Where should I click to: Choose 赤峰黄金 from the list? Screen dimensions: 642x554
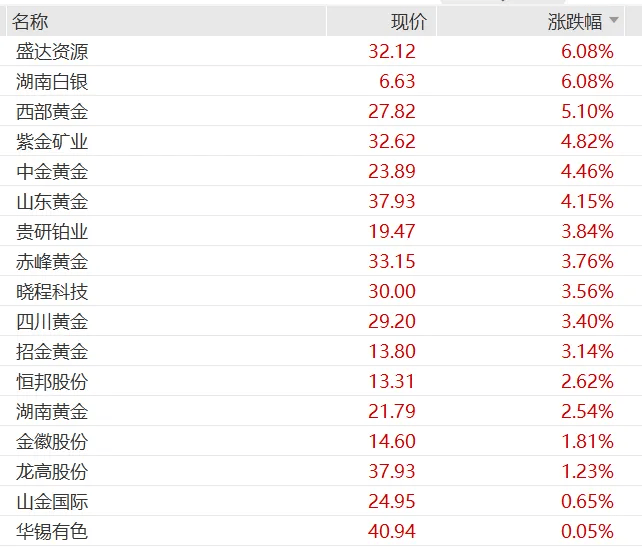(52, 261)
